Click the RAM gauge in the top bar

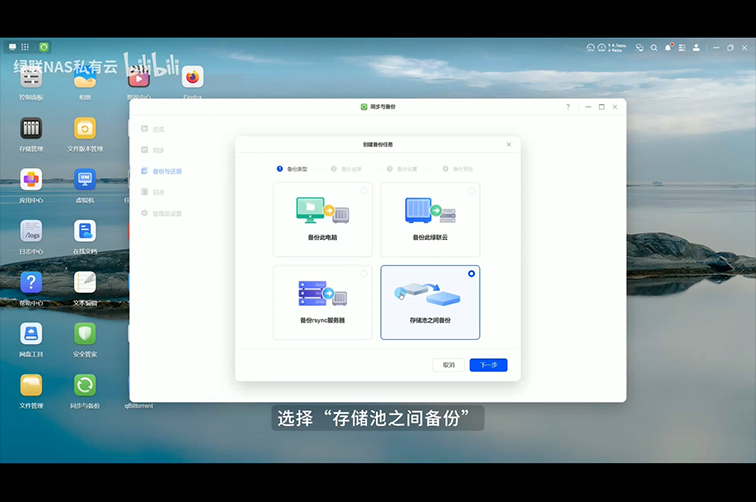602,47
